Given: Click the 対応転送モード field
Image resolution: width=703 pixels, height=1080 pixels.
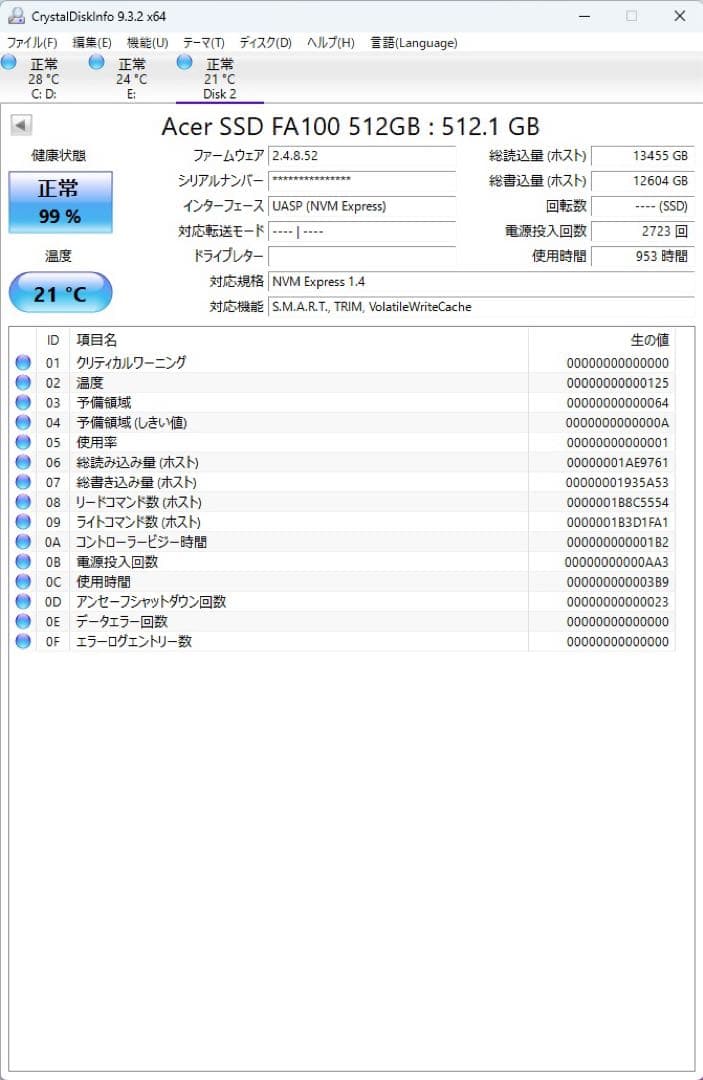Looking at the screenshot, I should tap(362, 231).
